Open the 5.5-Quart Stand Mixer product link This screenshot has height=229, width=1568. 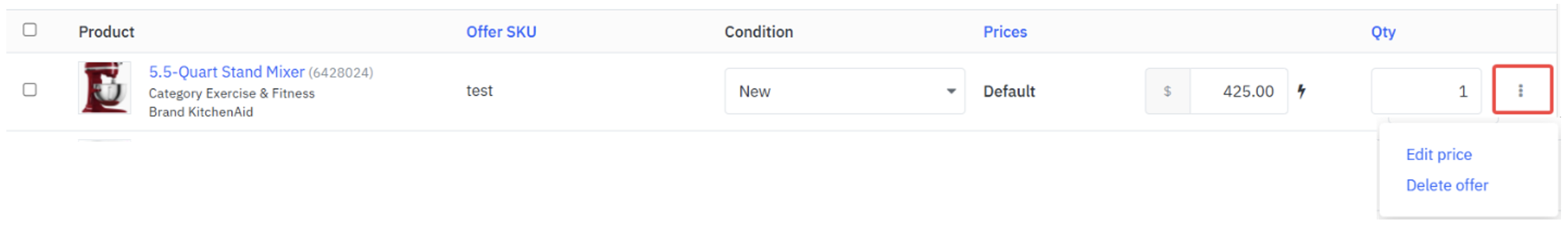pos(227,72)
